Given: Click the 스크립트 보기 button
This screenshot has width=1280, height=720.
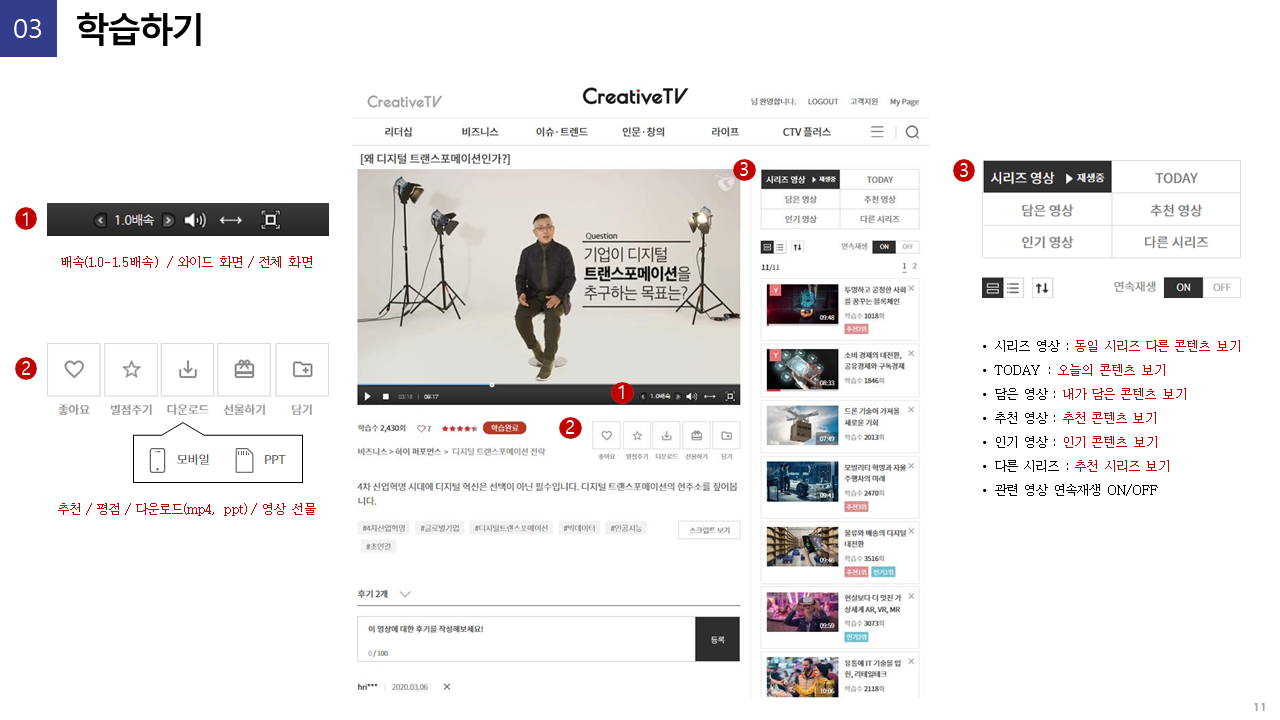Looking at the screenshot, I should [708, 530].
